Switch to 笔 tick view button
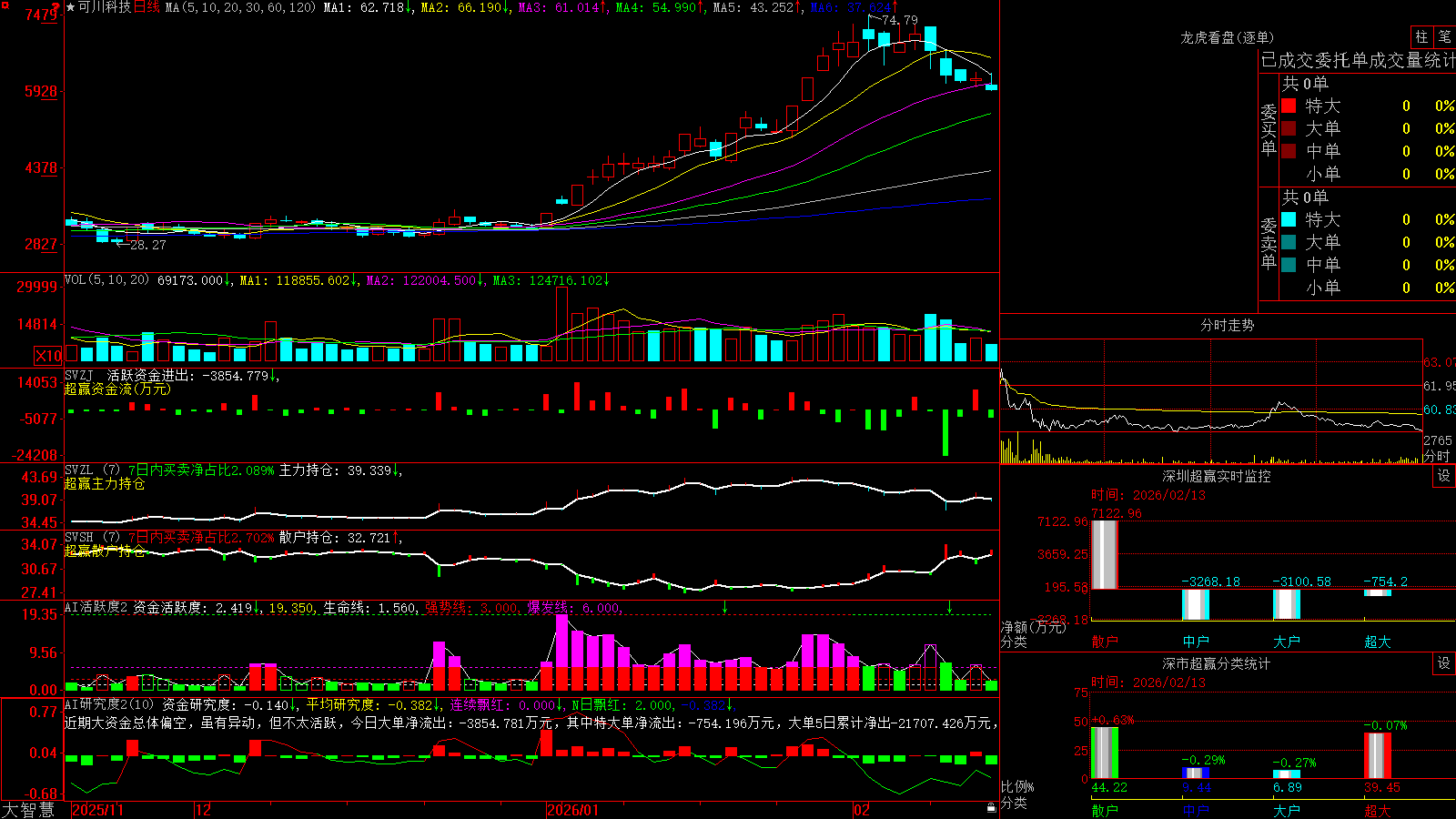Screen dimensions: 1456x819 pos(1444,36)
